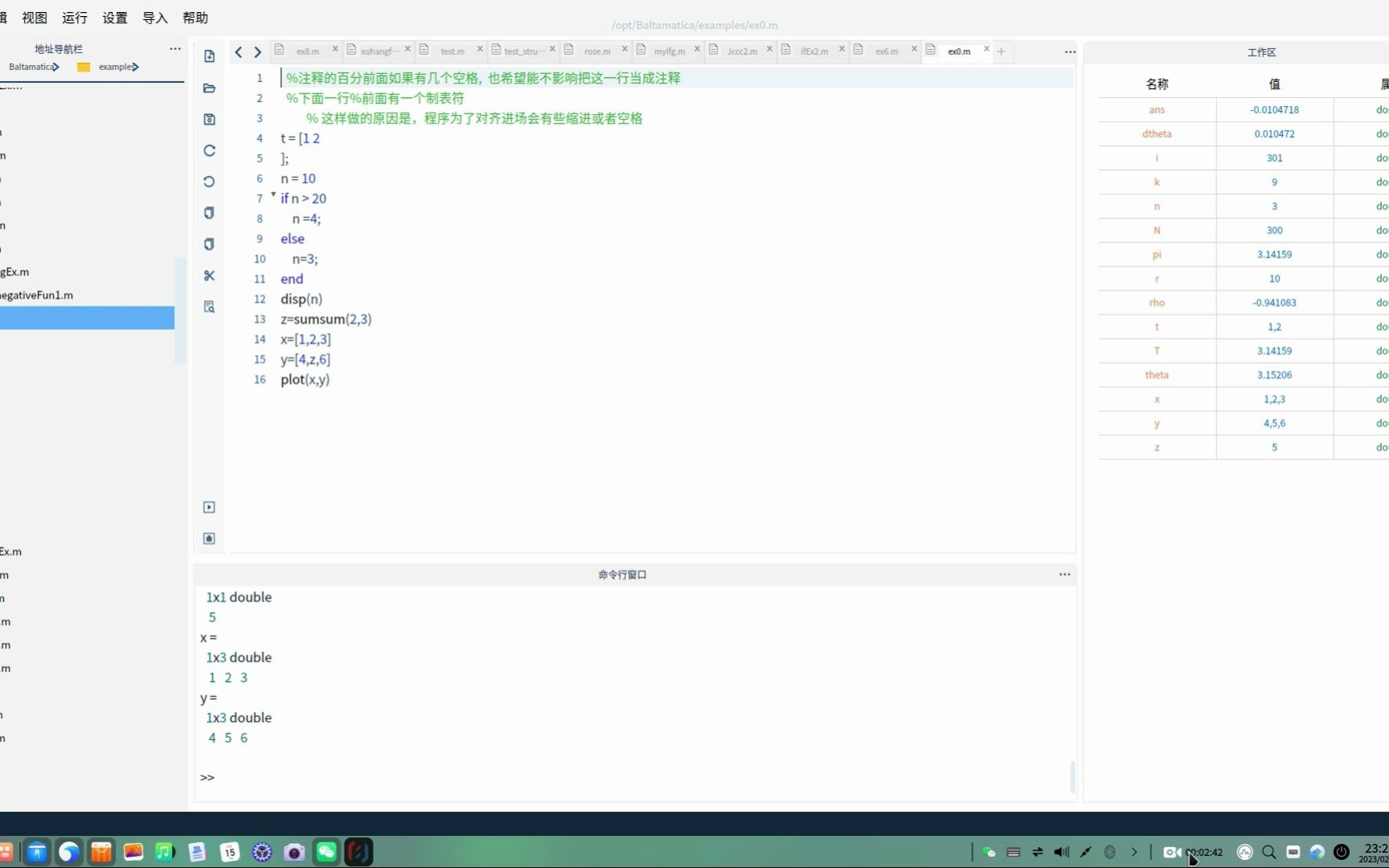
Task: Click the scissors cut icon
Action: point(209,276)
